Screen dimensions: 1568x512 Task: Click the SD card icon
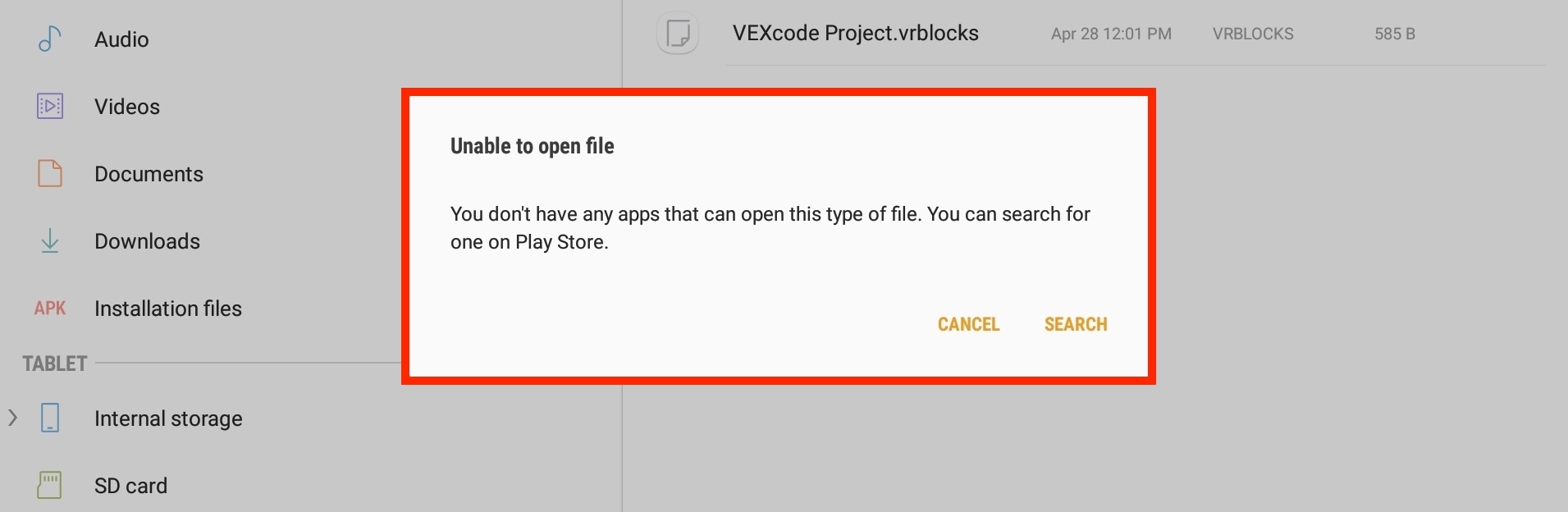[48, 485]
